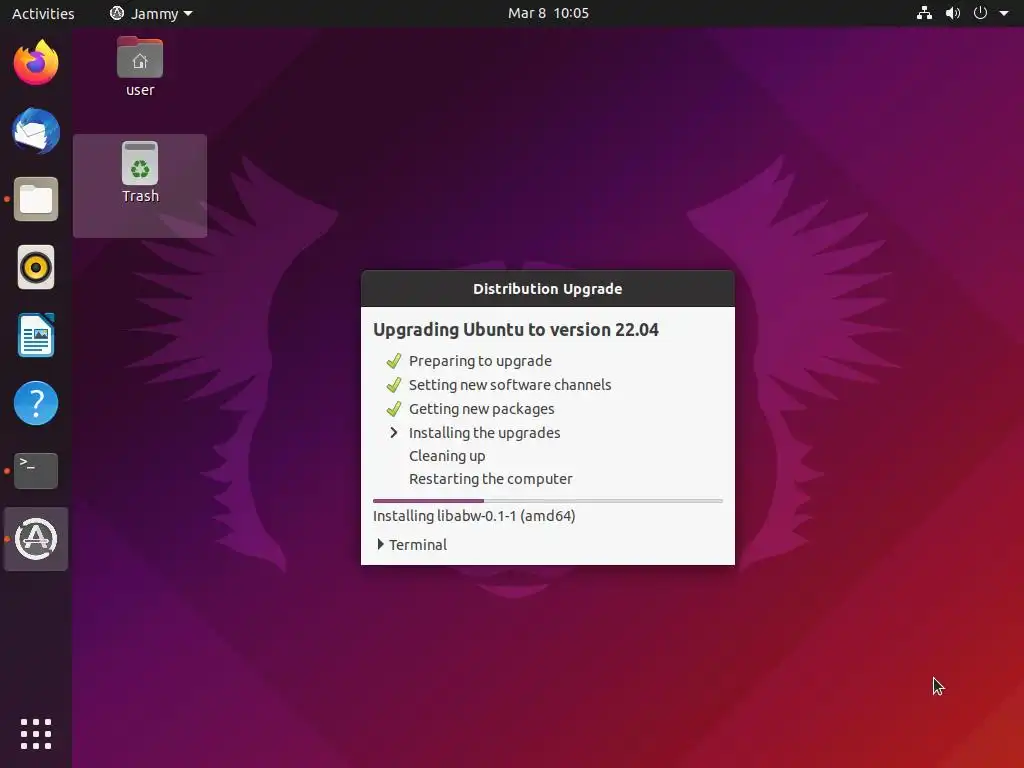Open the clock showing Mar 8 10:05
1024x768 pixels.
(x=548, y=13)
